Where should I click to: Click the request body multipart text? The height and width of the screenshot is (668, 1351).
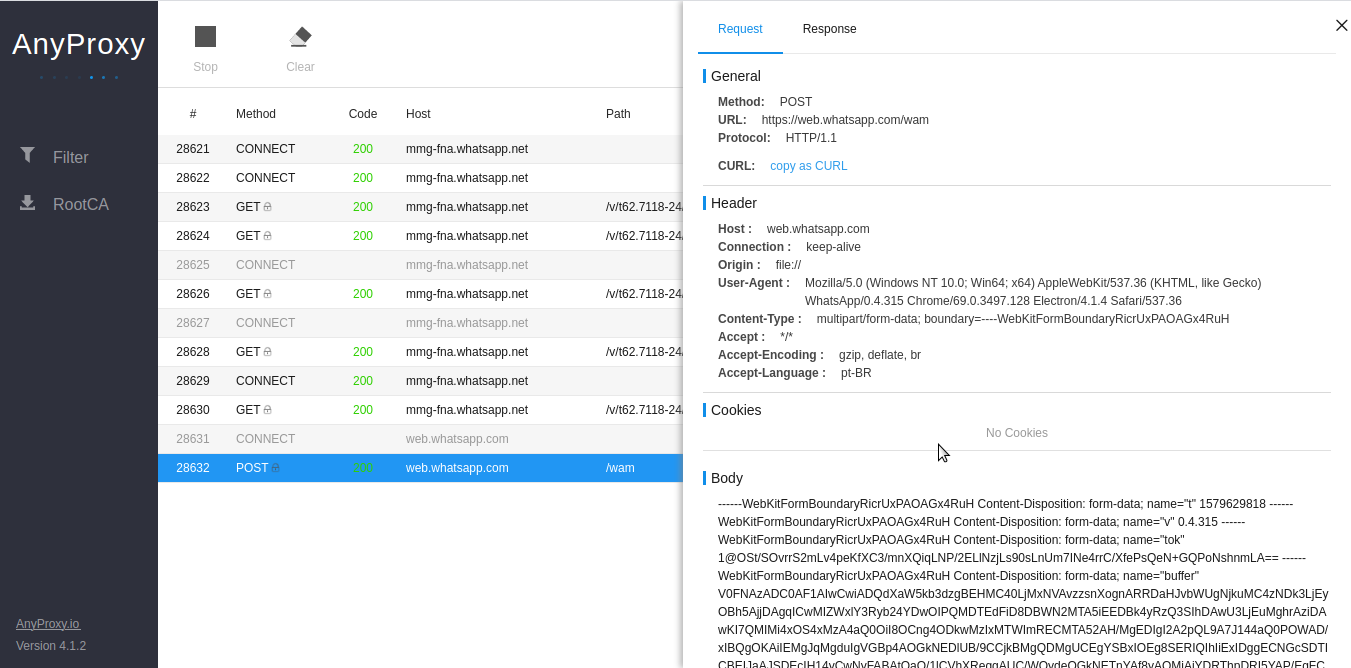(1023, 582)
